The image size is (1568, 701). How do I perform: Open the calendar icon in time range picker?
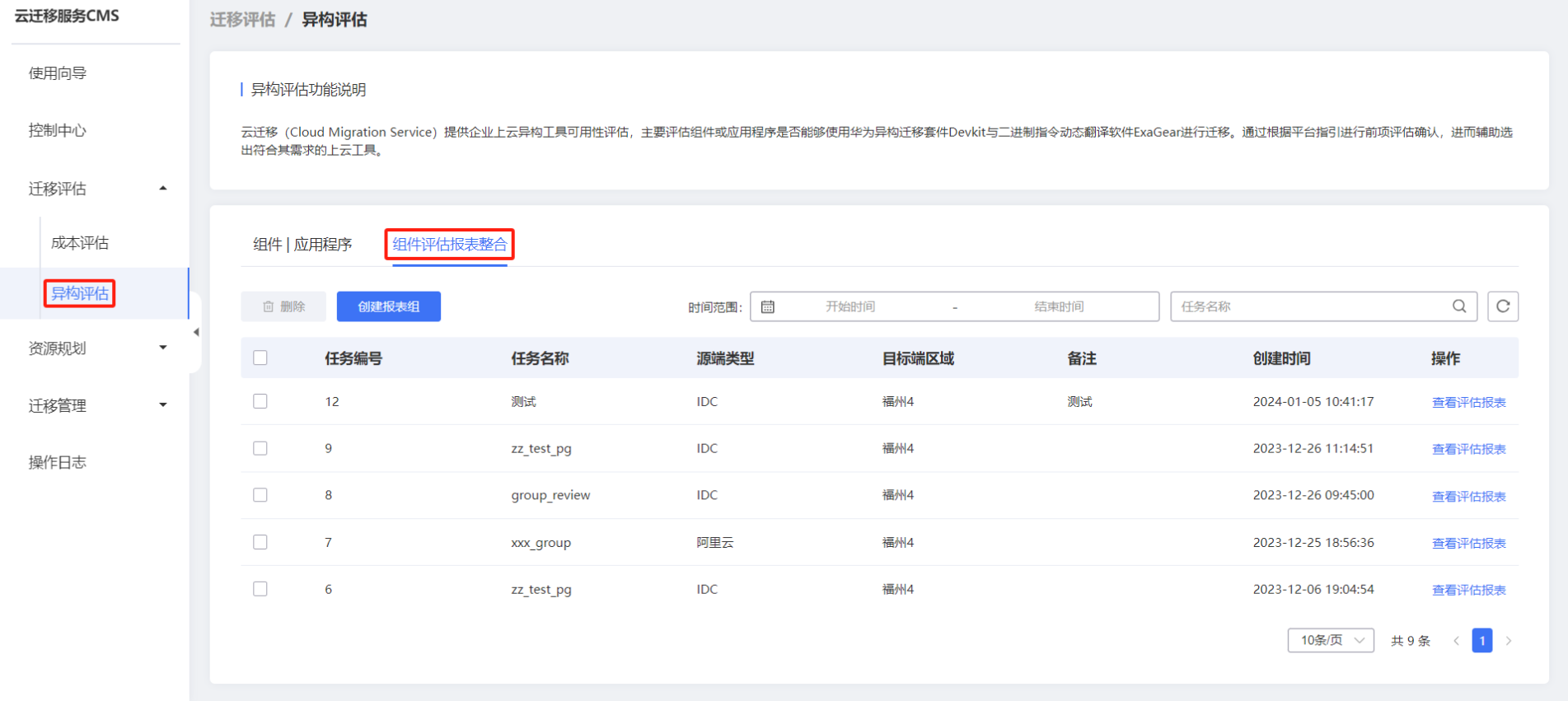pyautogui.click(x=768, y=306)
